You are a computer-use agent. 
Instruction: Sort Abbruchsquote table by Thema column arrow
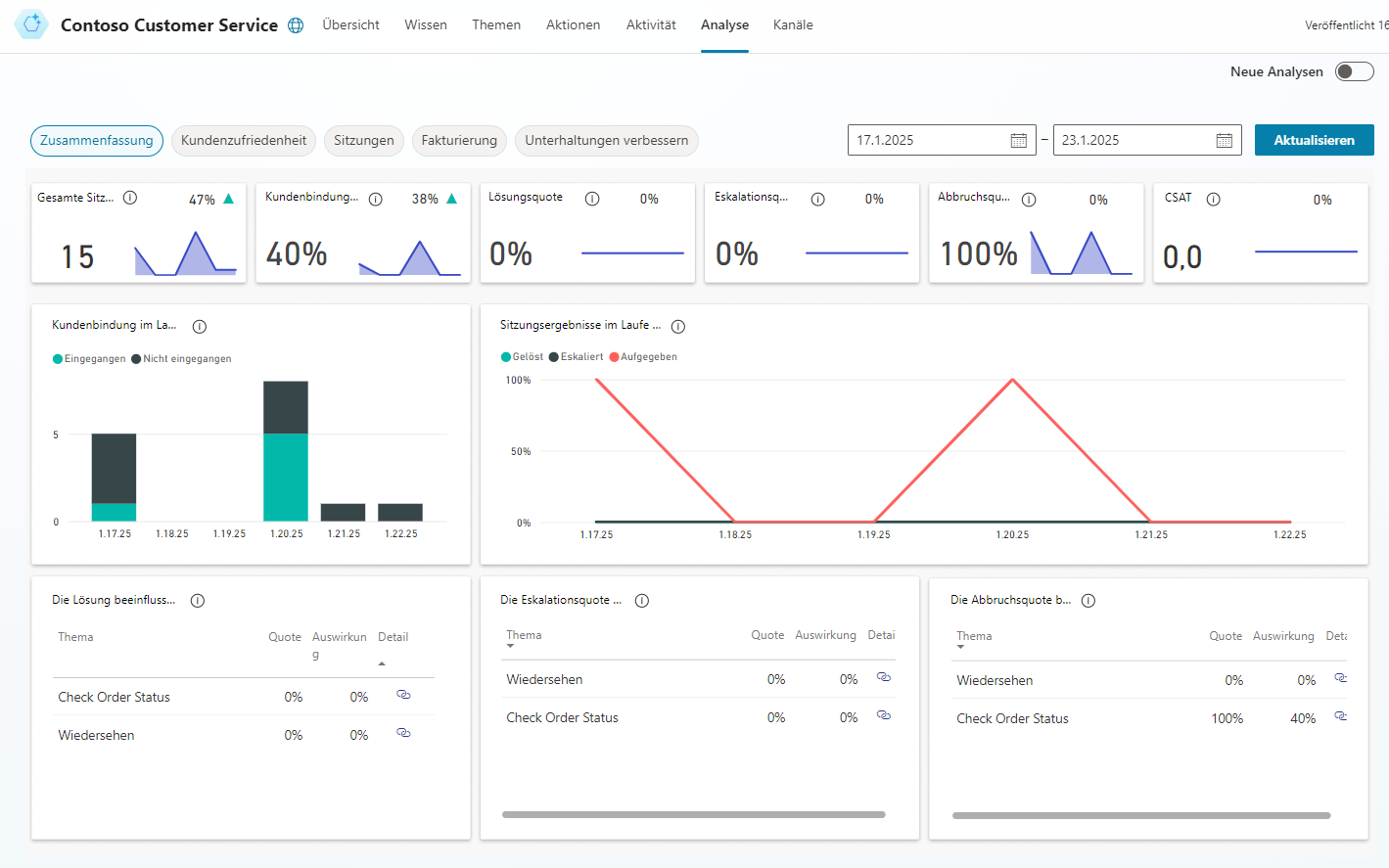click(x=960, y=647)
